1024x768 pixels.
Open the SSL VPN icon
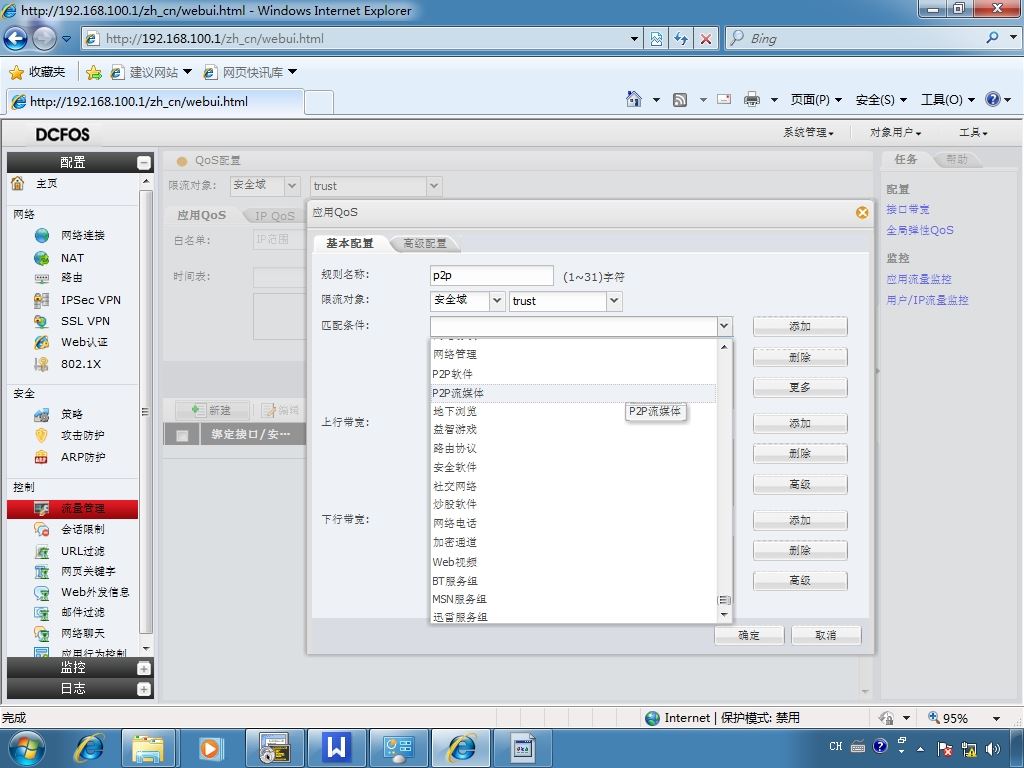pos(42,321)
